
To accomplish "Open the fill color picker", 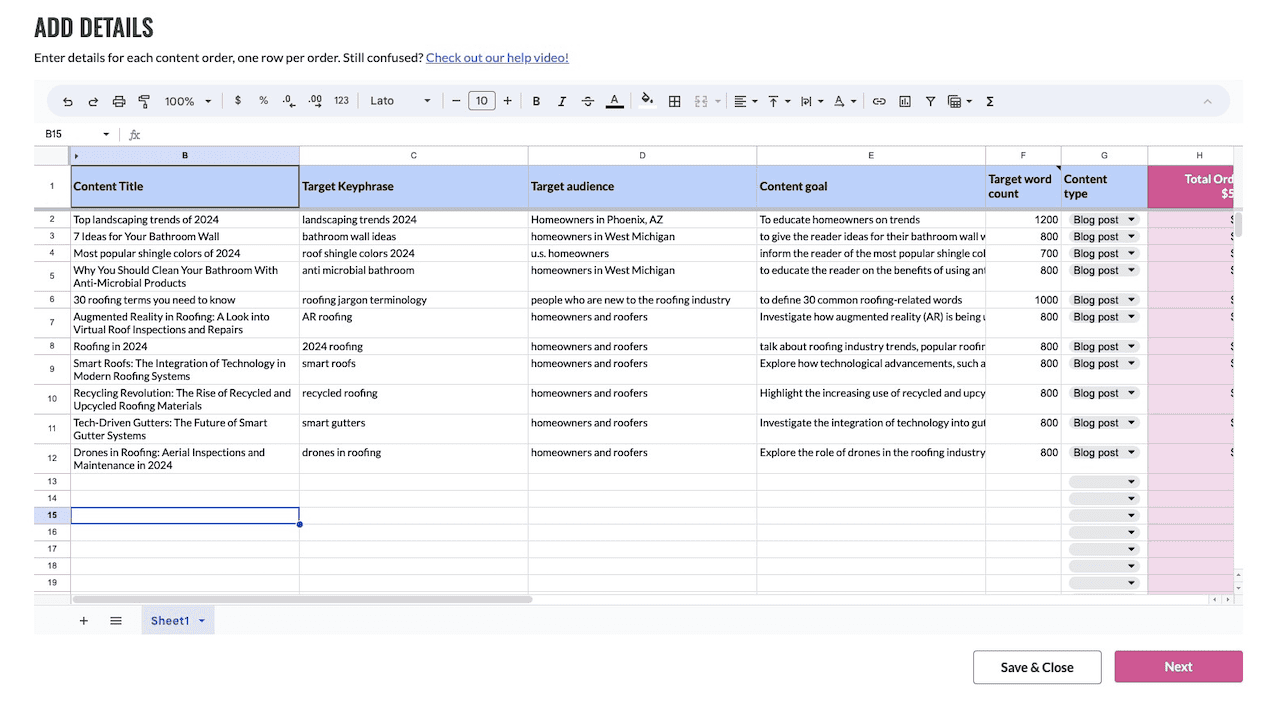I will point(647,101).
